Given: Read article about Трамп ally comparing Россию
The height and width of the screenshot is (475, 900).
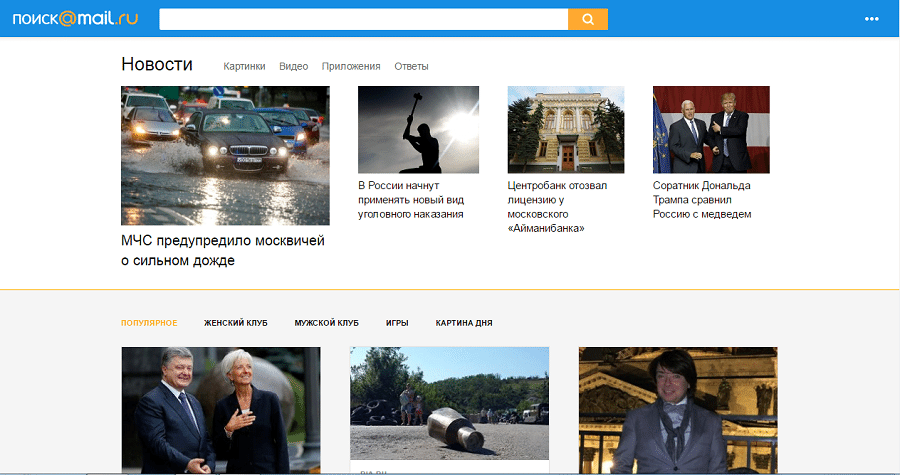Looking at the screenshot, I should click(x=702, y=200).
